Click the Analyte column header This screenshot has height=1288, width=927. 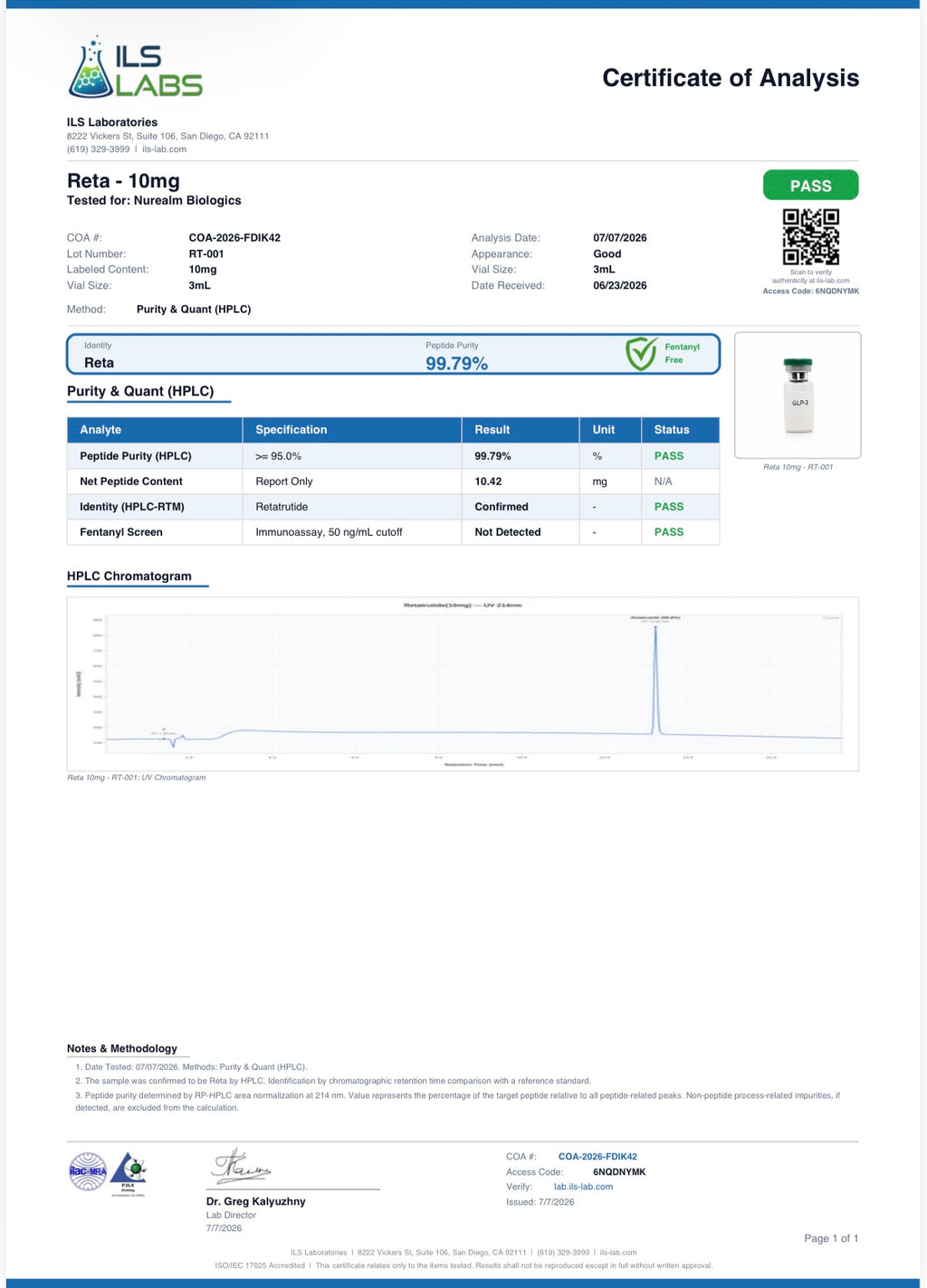pyautogui.click(x=155, y=430)
